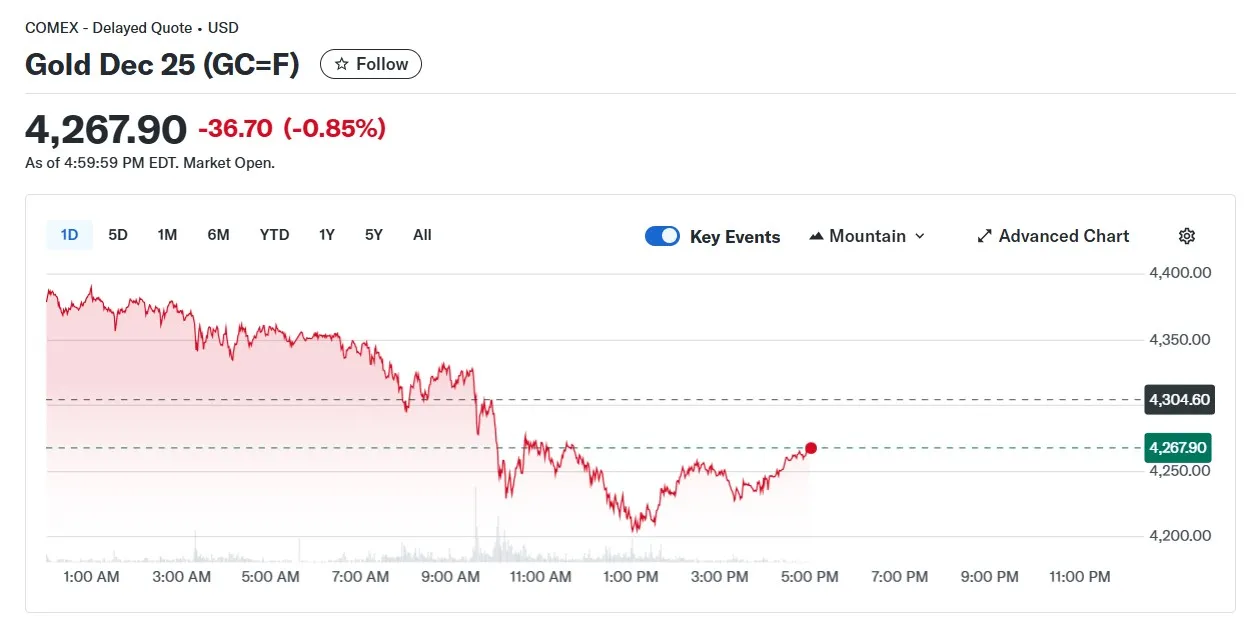Select the YTD range tab
The image size is (1246, 623).
274,235
